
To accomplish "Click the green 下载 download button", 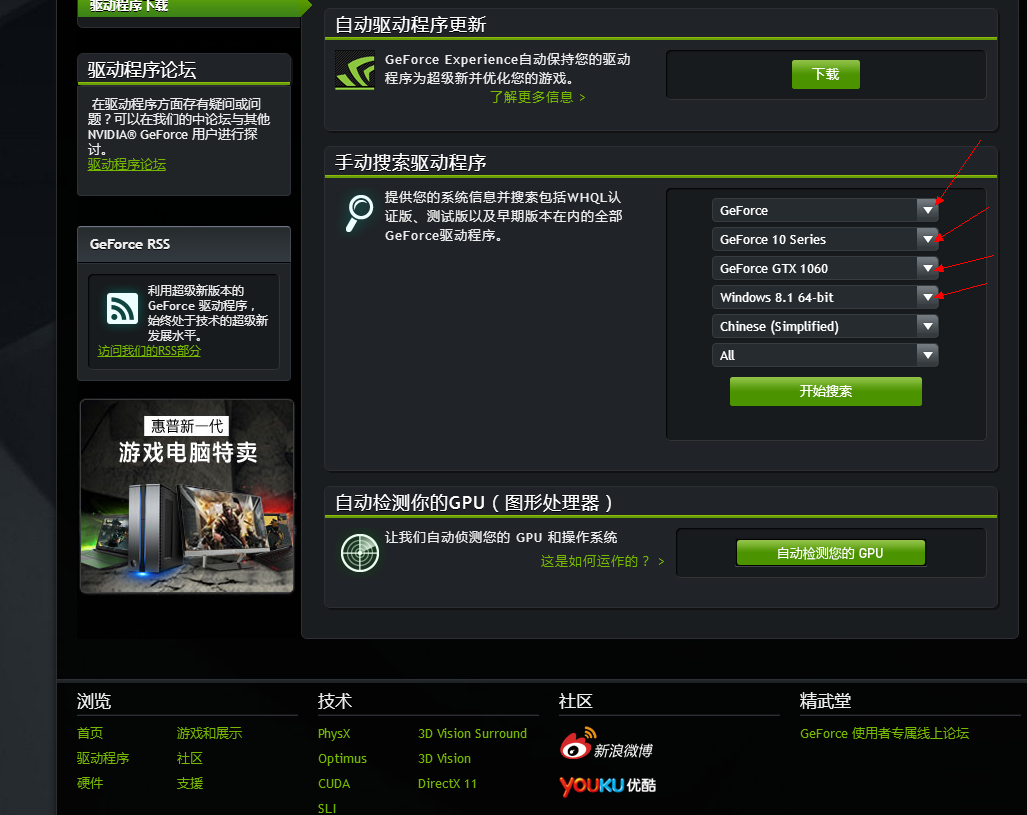I will (x=825, y=74).
